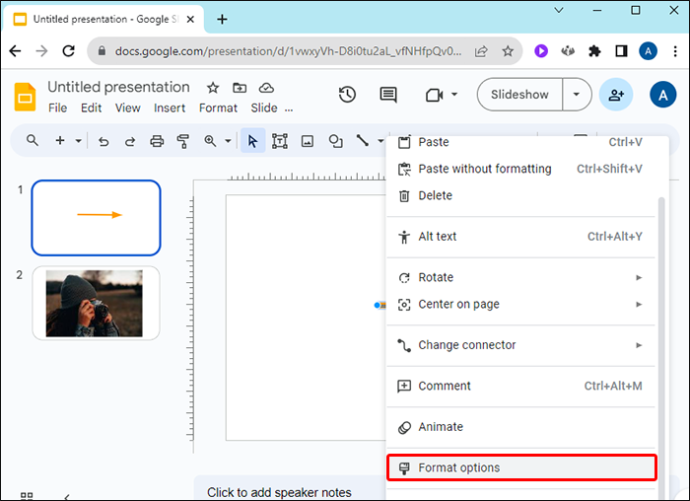This screenshot has width=690, height=501.
Task: Click the insert image toolbar icon
Action: pyautogui.click(x=307, y=141)
